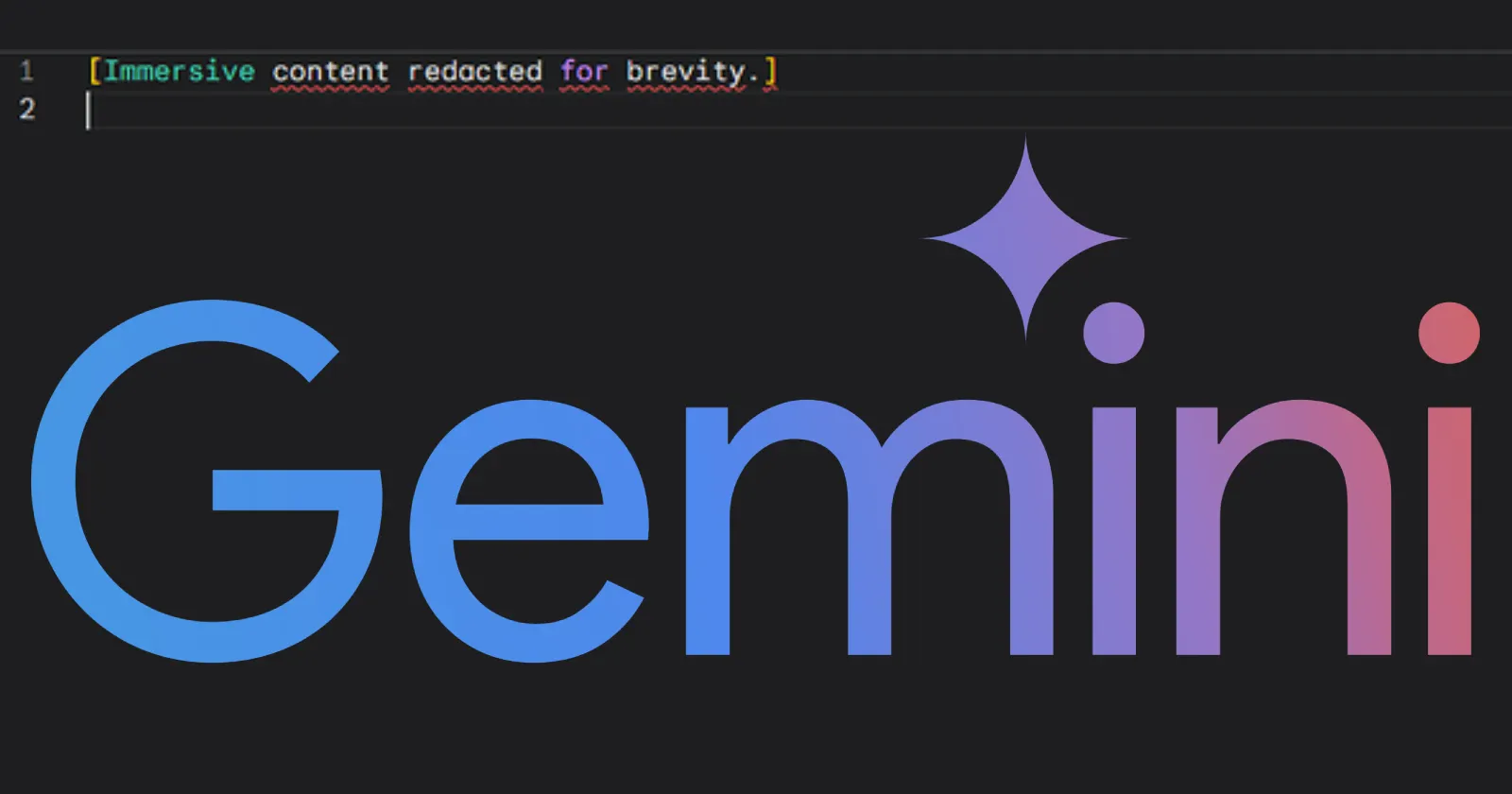Click the word "brevity." in line 1

coord(693,73)
